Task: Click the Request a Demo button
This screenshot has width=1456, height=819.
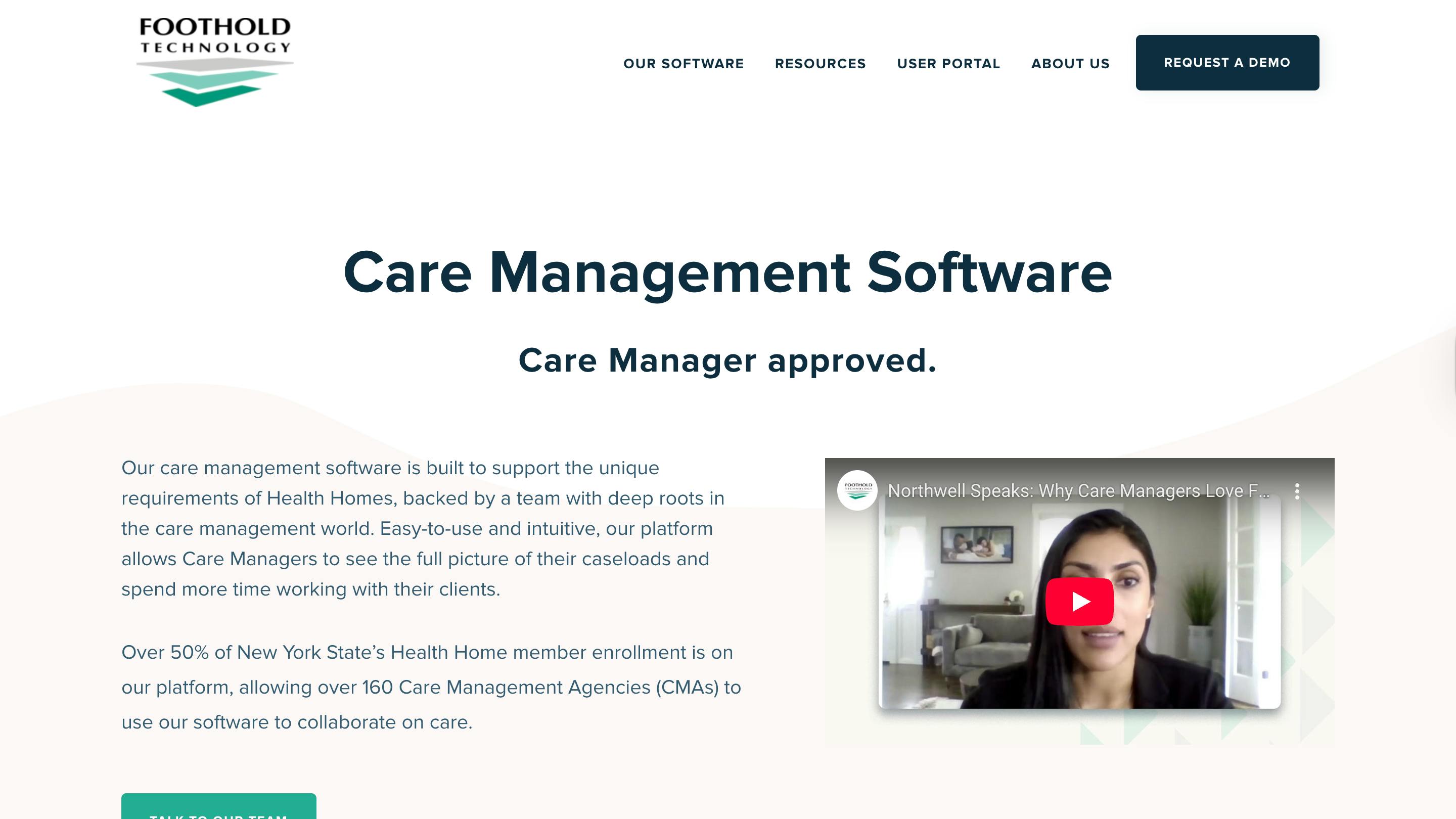Action: pyautogui.click(x=1227, y=63)
